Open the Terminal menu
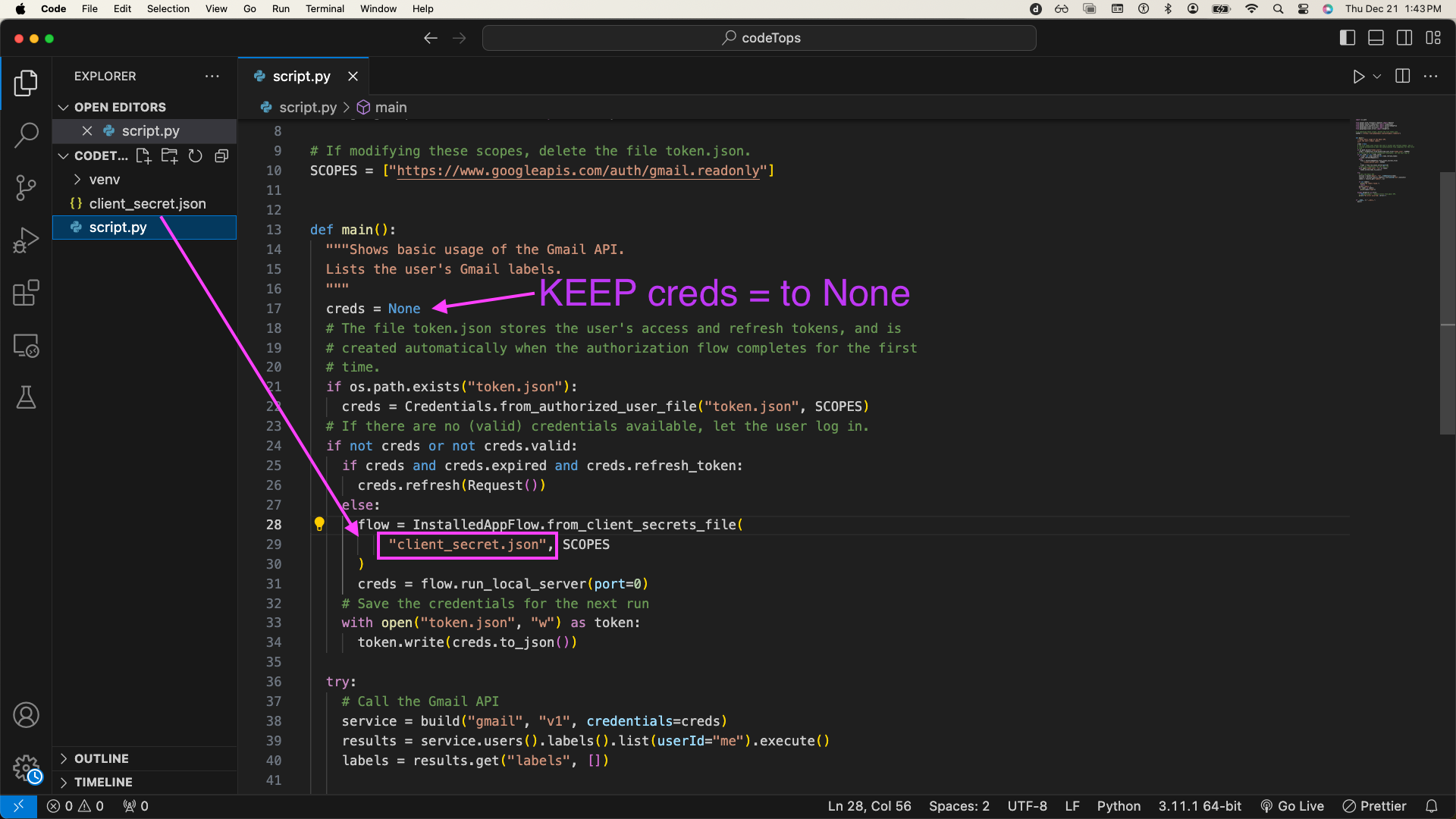 (325, 9)
